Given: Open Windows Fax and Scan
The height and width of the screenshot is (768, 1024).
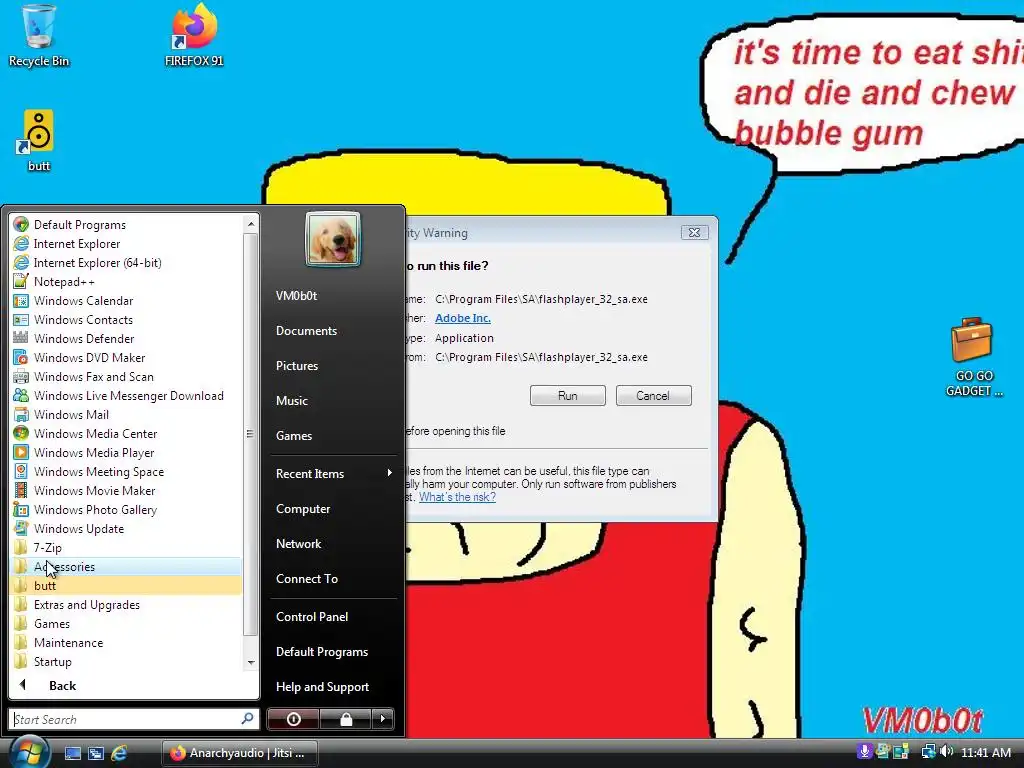Looking at the screenshot, I should (127, 376).
